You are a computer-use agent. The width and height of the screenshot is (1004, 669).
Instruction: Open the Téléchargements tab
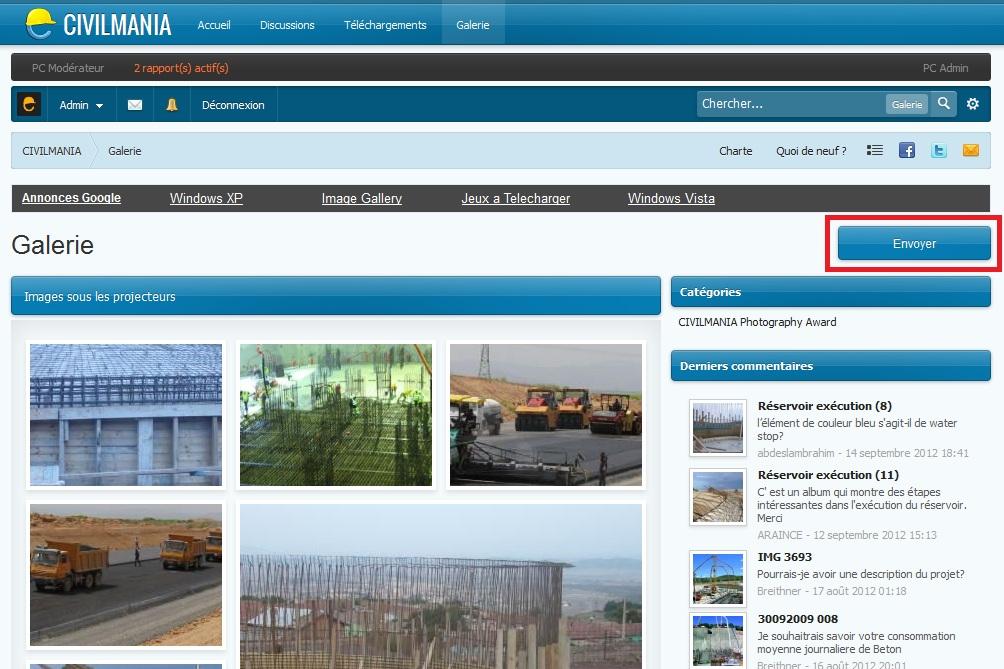click(x=385, y=25)
